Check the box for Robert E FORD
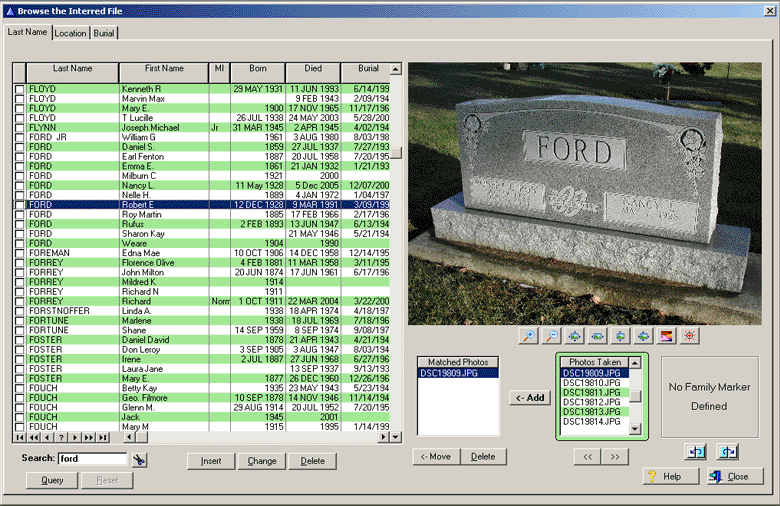Image resolution: width=780 pixels, height=506 pixels. (19, 204)
